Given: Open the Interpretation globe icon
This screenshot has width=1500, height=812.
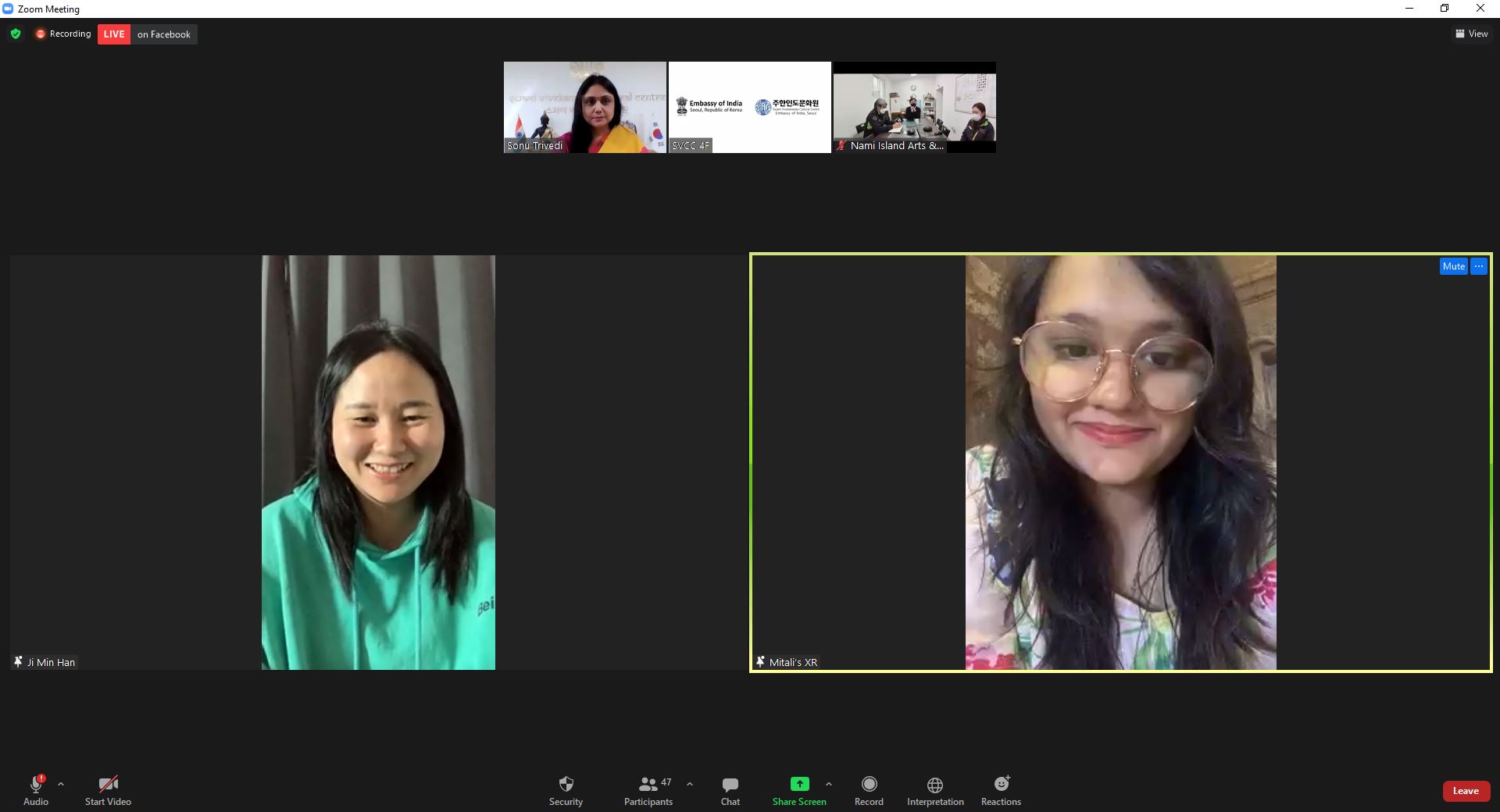Looking at the screenshot, I should tap(934, 785).
